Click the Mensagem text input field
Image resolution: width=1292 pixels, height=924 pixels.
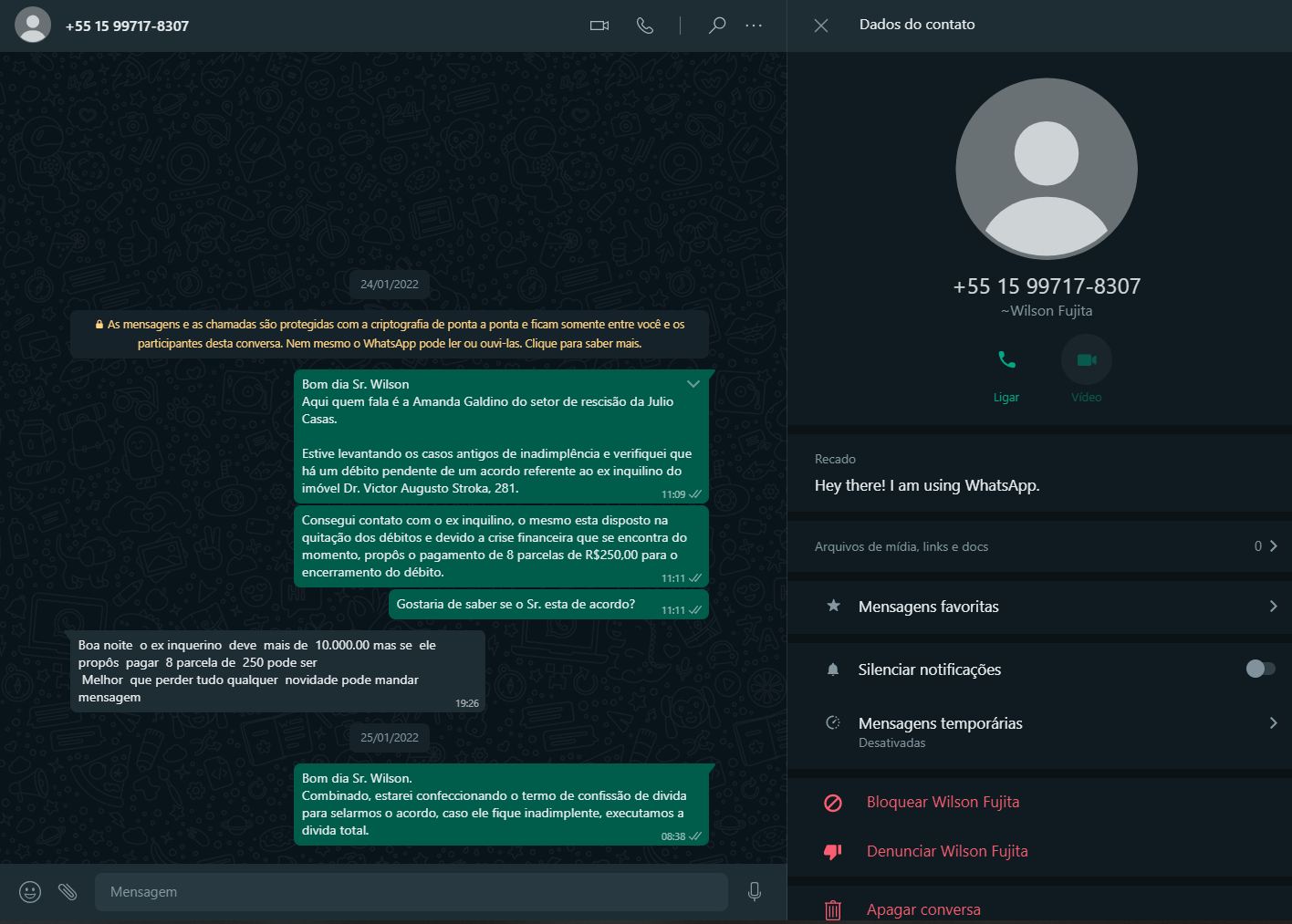[411, 892]
